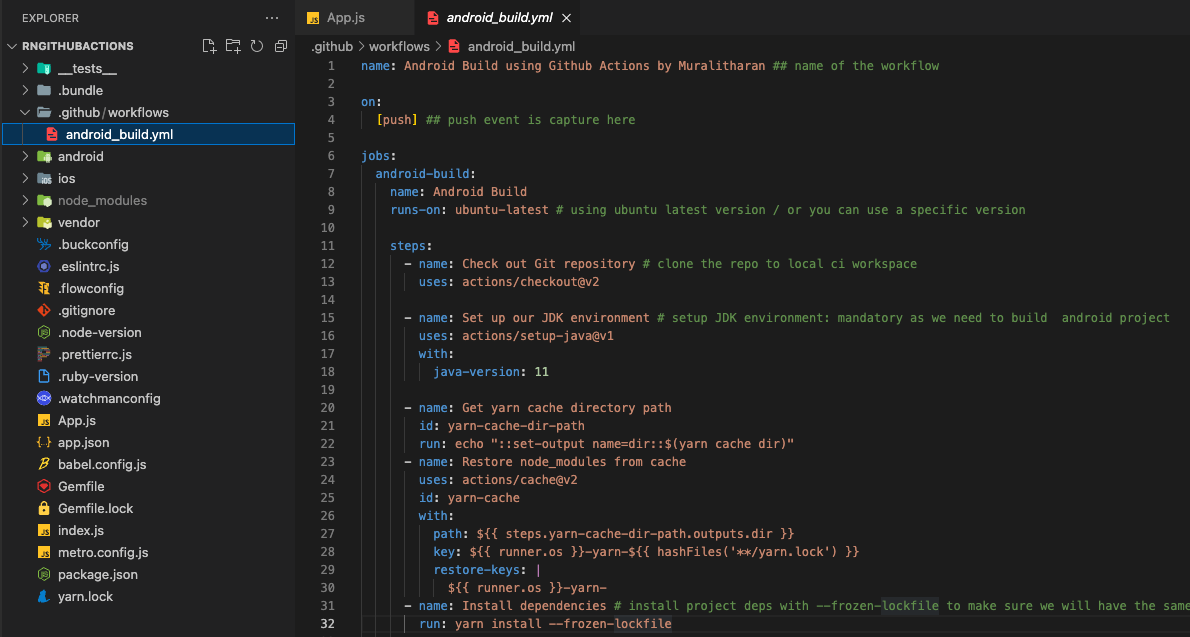Click the .github breadcrumb segment
The width and height of the screenshot is (1190, 637).
click(332, 46)
